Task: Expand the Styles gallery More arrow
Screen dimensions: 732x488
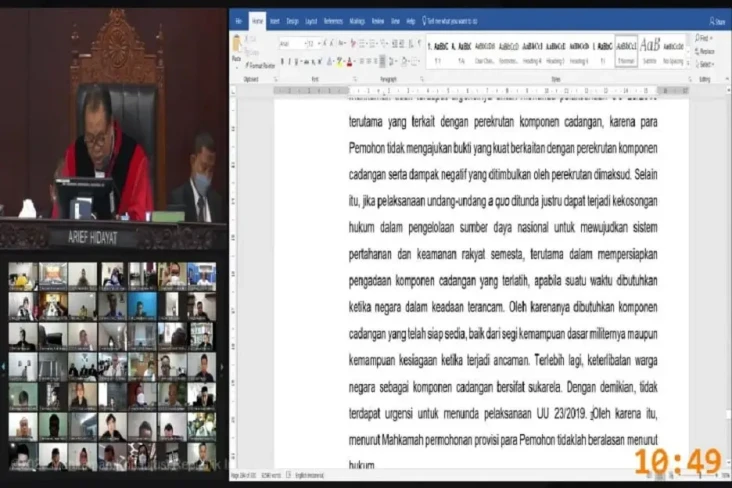Action: pyautogui.click(x=688, y=64)
